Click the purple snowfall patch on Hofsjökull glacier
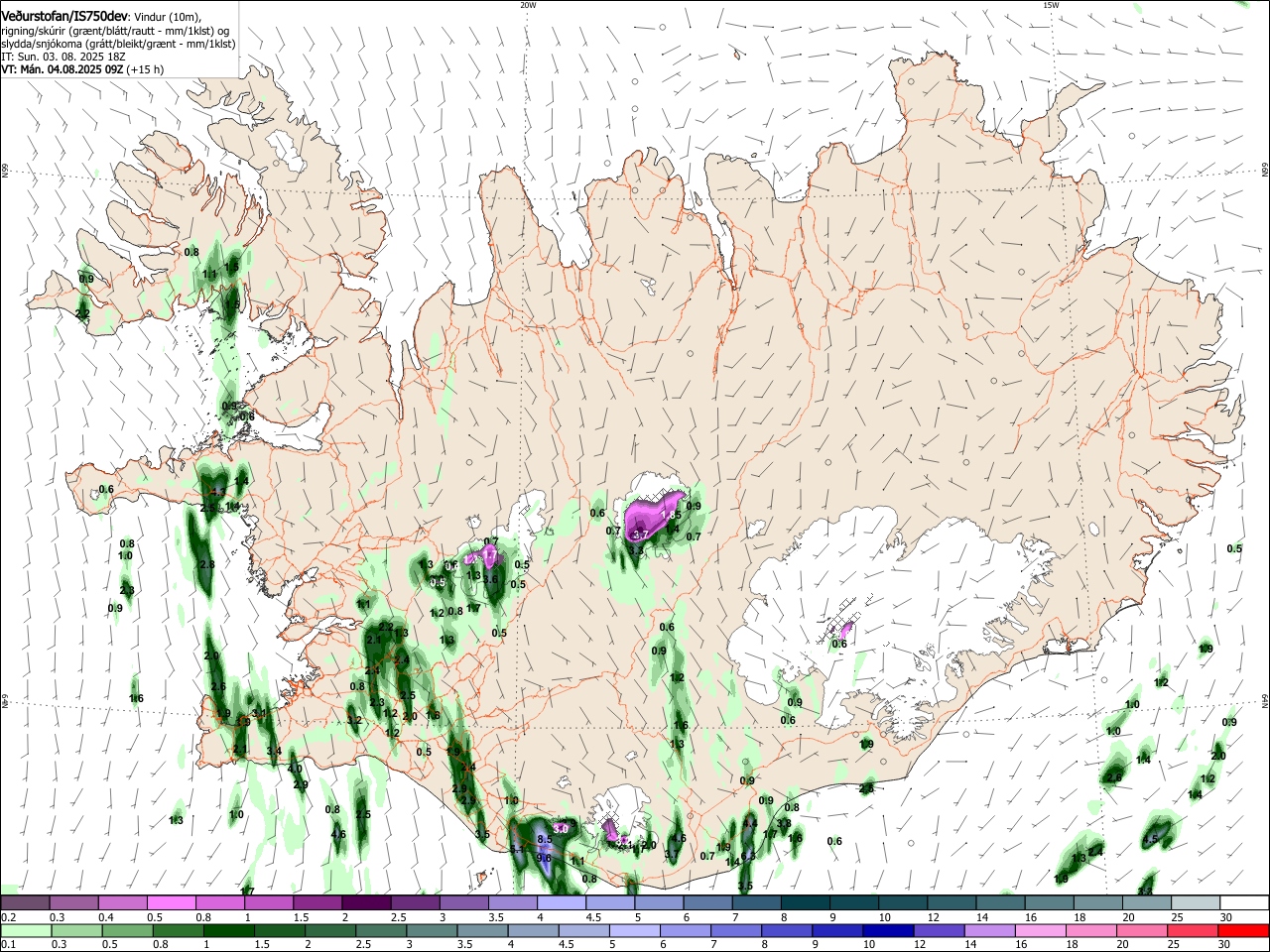The image size is (1270, 952). [653, 516]
